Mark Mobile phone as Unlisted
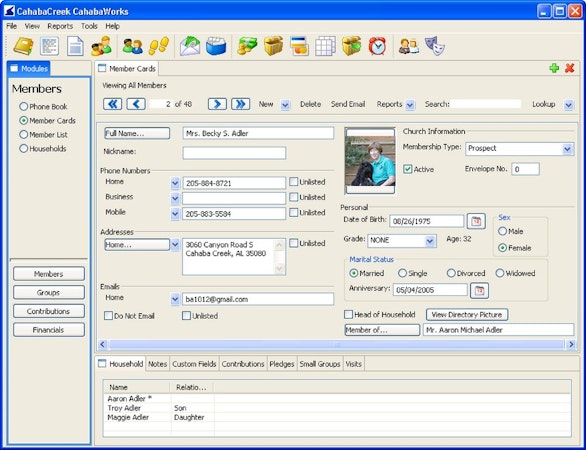 pos(294,213)
